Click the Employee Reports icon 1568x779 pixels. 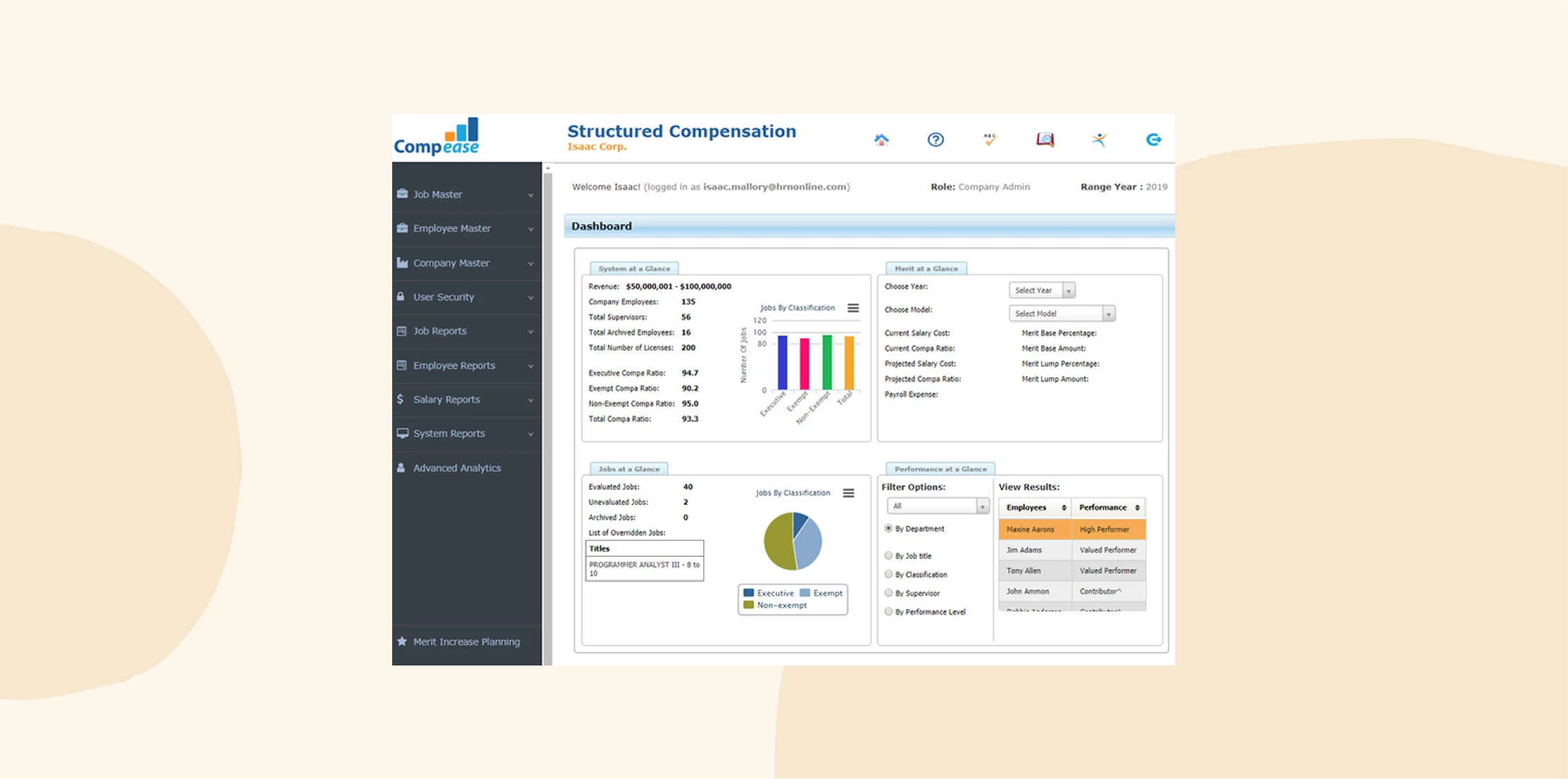(x=402, y=365)
